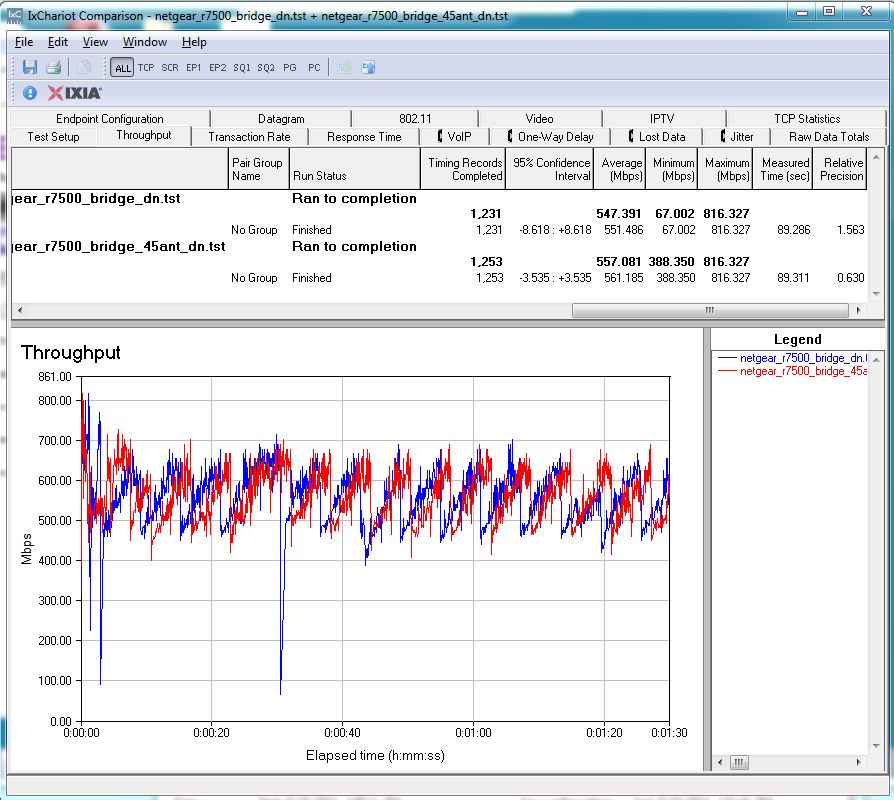Click legend panel scroll-down arrow
Image resolution: width=894 pixels, height=800 pixels.
coord(876,746)
